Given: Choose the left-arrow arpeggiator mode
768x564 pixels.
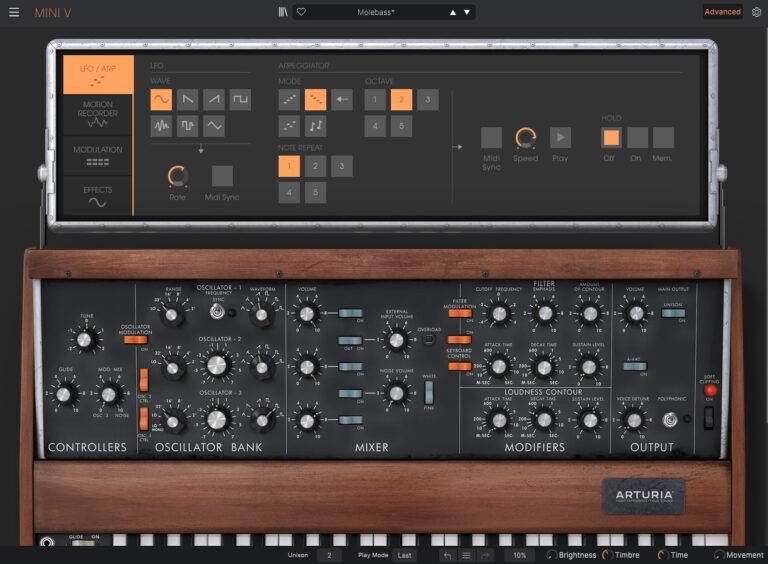Looking at the screenshot, I should (342, 100).
